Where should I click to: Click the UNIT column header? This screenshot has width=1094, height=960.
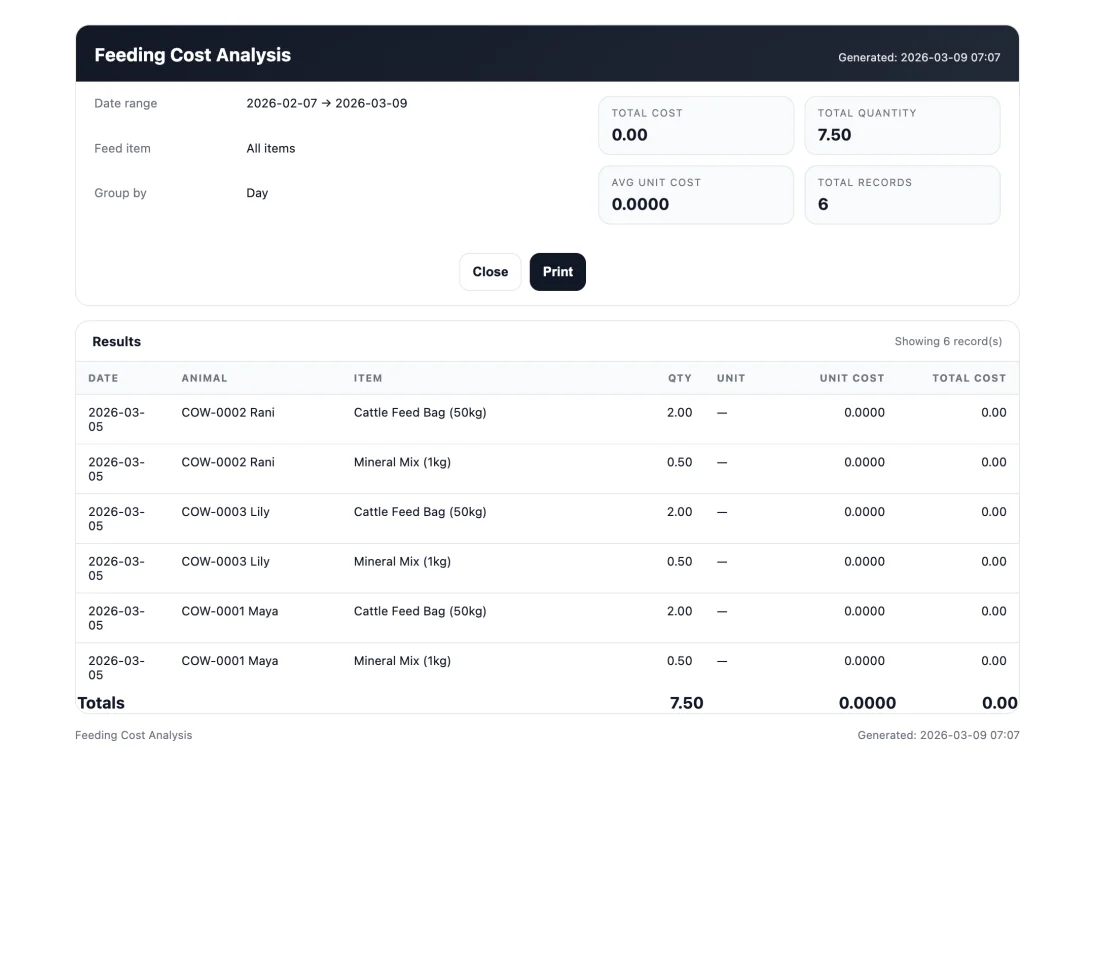pos(730,378)
